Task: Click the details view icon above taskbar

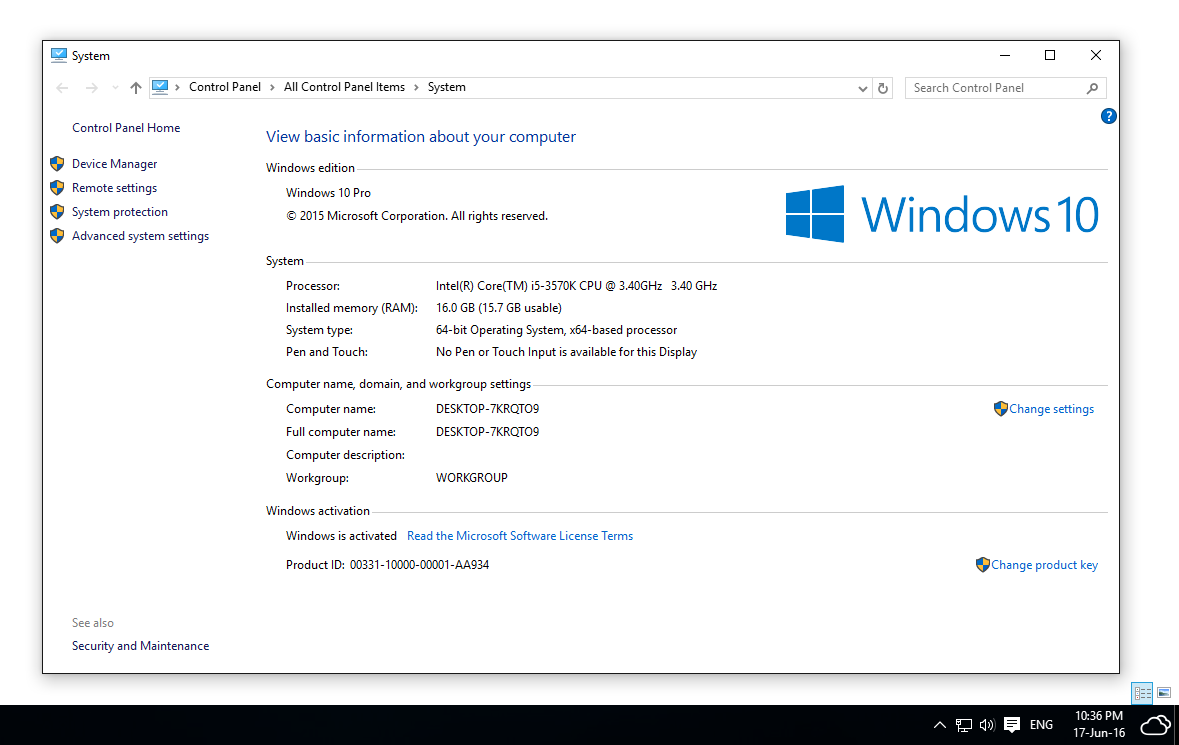Action: point(1142,692)
